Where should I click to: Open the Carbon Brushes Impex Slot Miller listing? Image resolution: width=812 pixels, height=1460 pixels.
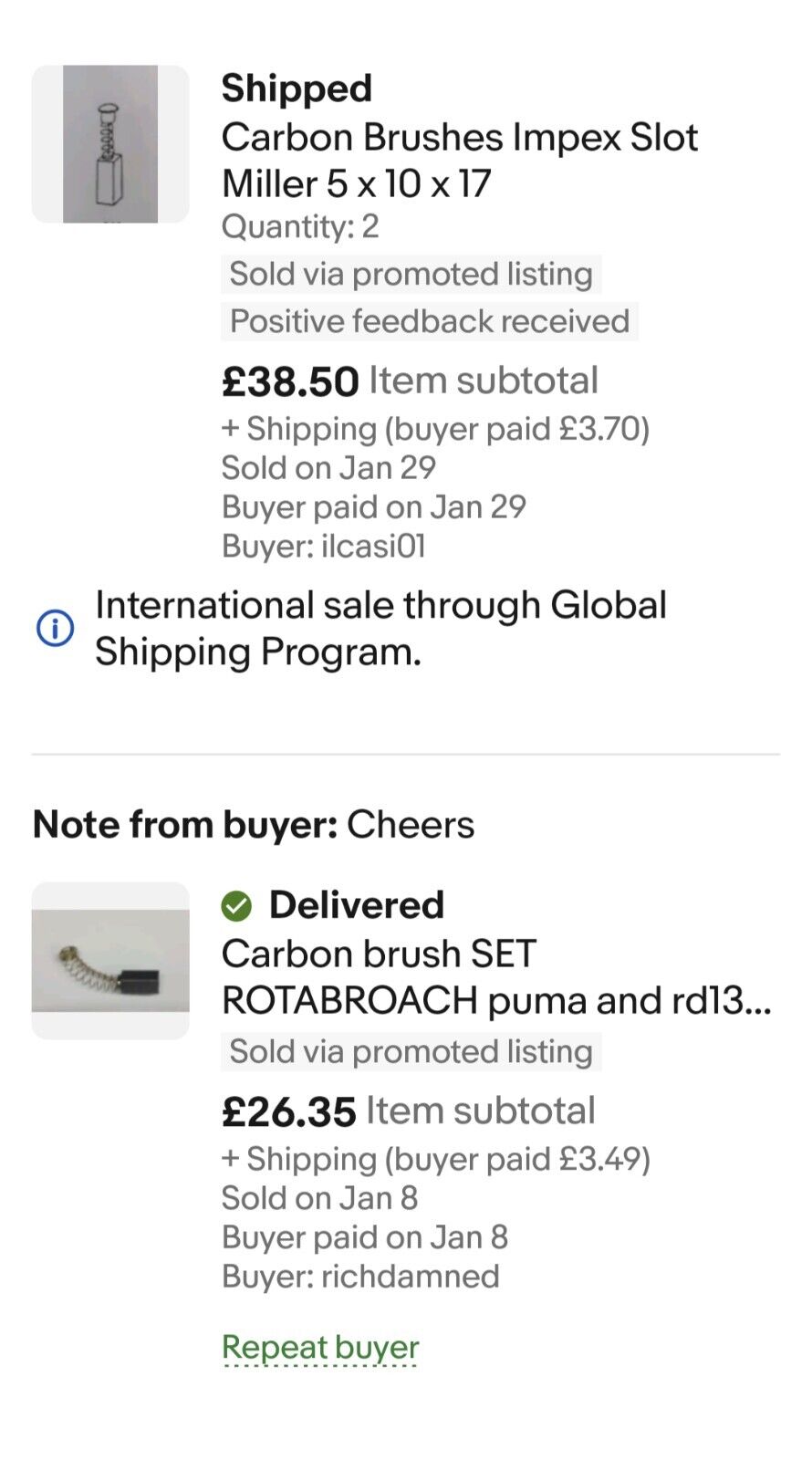459,161
